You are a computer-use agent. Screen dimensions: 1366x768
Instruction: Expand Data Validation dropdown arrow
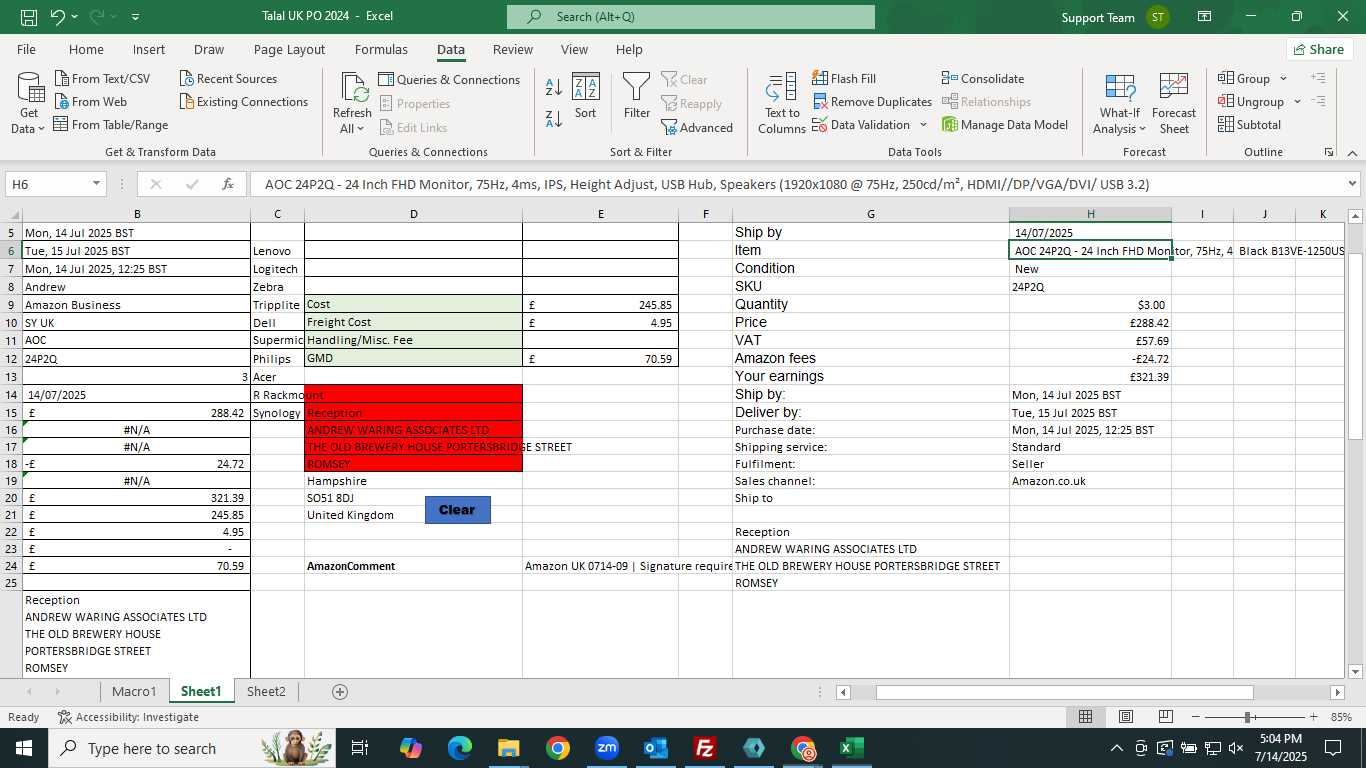click(923, 125)
